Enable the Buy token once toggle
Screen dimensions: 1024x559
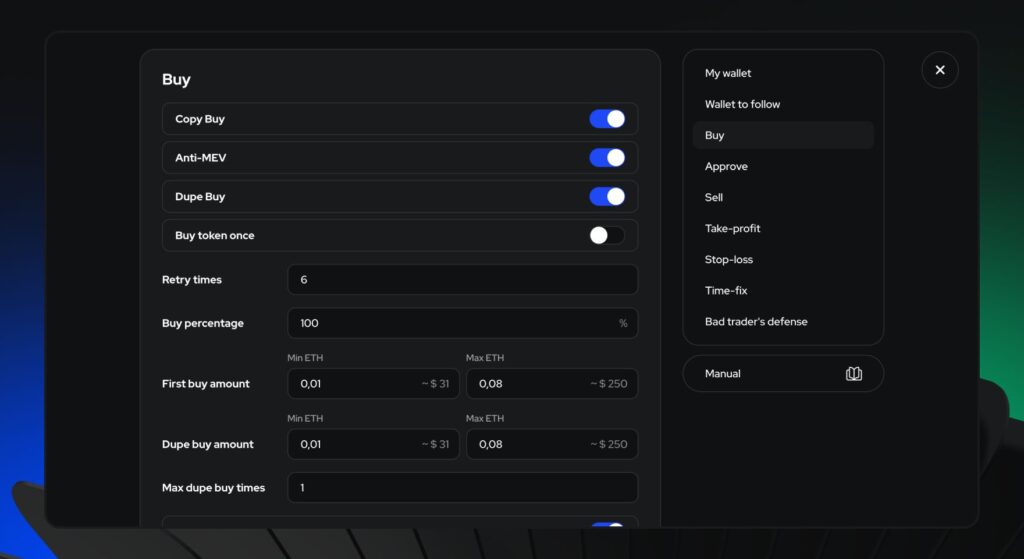(607, 235)
